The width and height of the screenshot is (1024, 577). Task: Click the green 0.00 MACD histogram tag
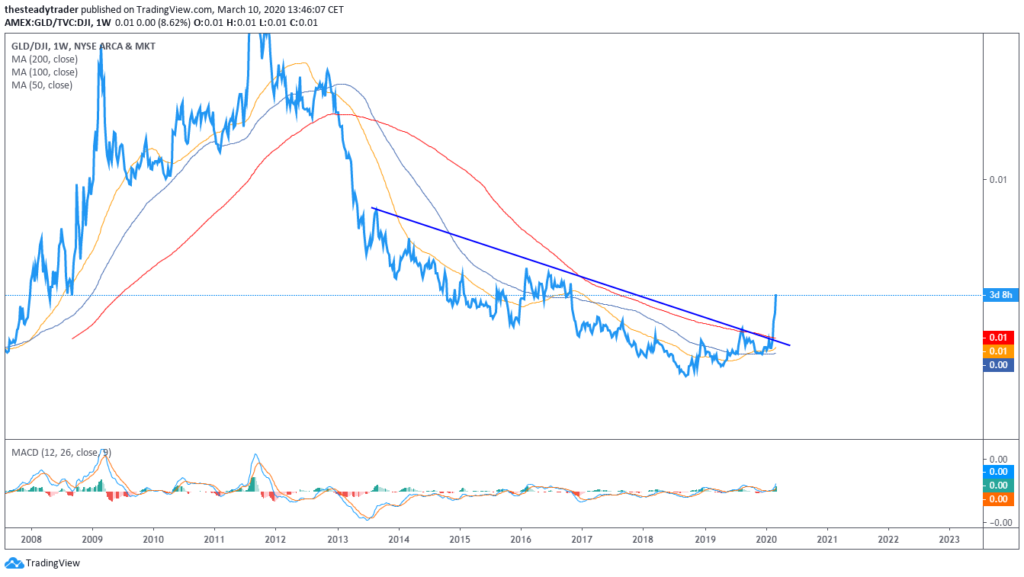click(999, 485)
